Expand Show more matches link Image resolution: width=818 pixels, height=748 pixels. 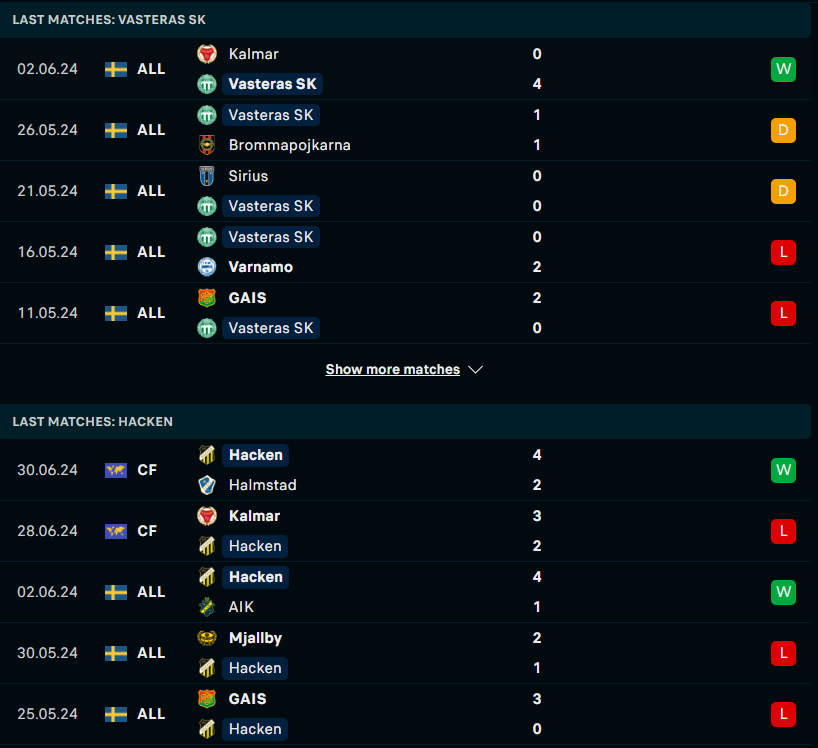tap(393, 369)
